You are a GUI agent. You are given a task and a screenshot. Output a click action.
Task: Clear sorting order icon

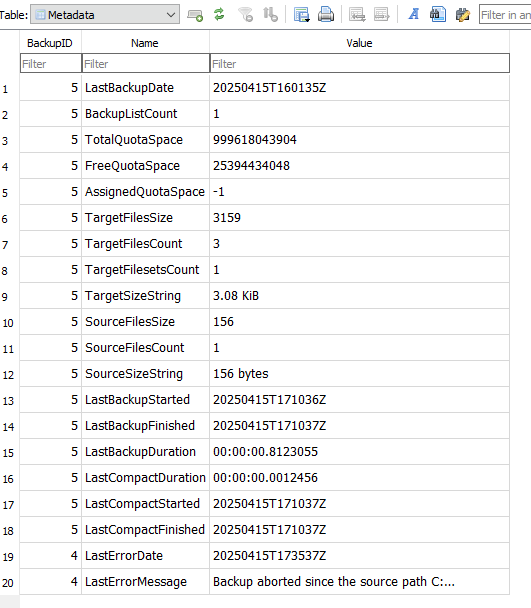pyautogui.click(x=270, y=15)
